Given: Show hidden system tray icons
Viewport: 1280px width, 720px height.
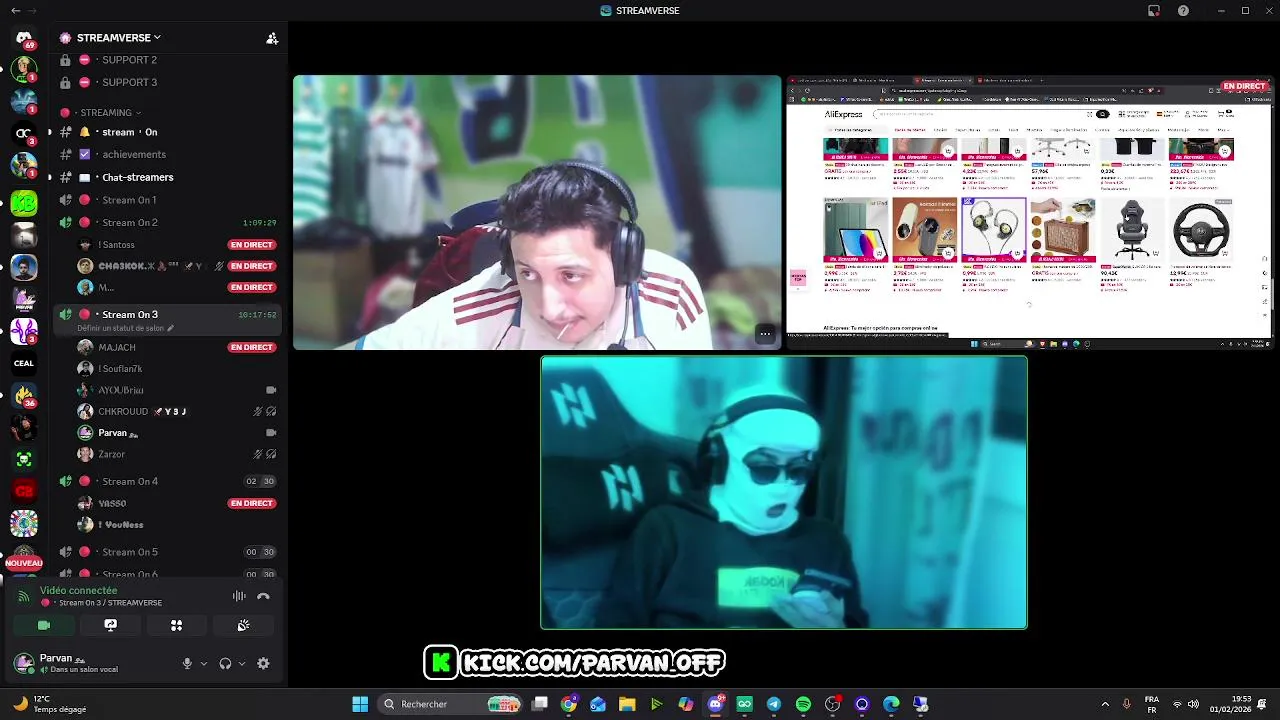Looking at the screenshot, I should [x=1105, y=704].
